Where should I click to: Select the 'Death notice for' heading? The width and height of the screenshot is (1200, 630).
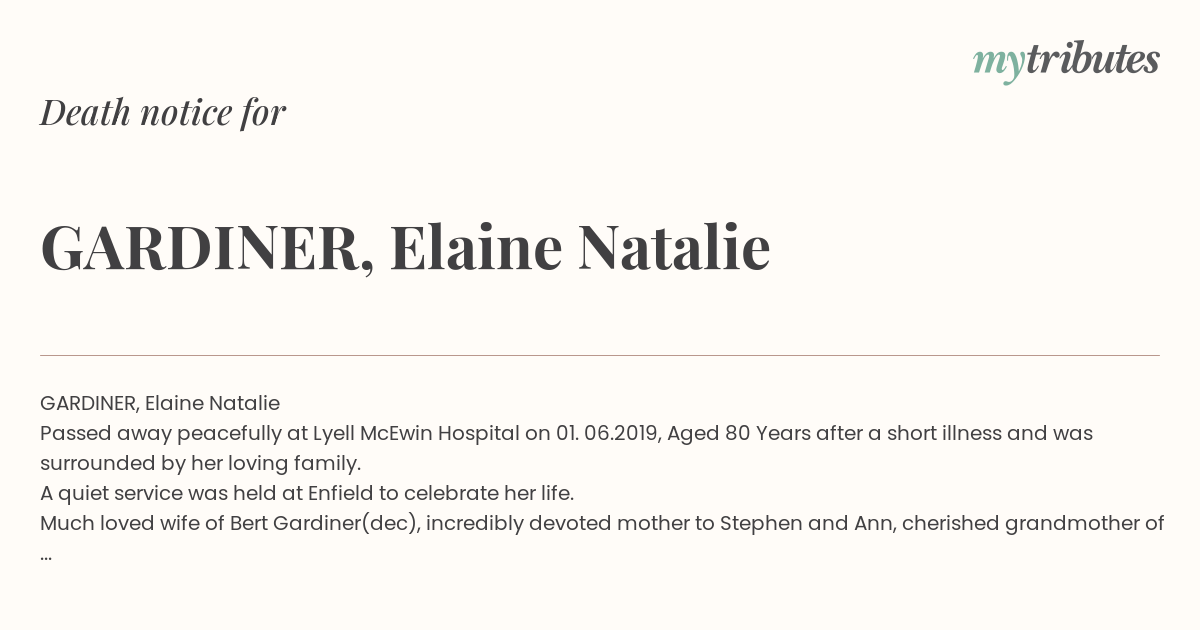(x=163, y=113)
